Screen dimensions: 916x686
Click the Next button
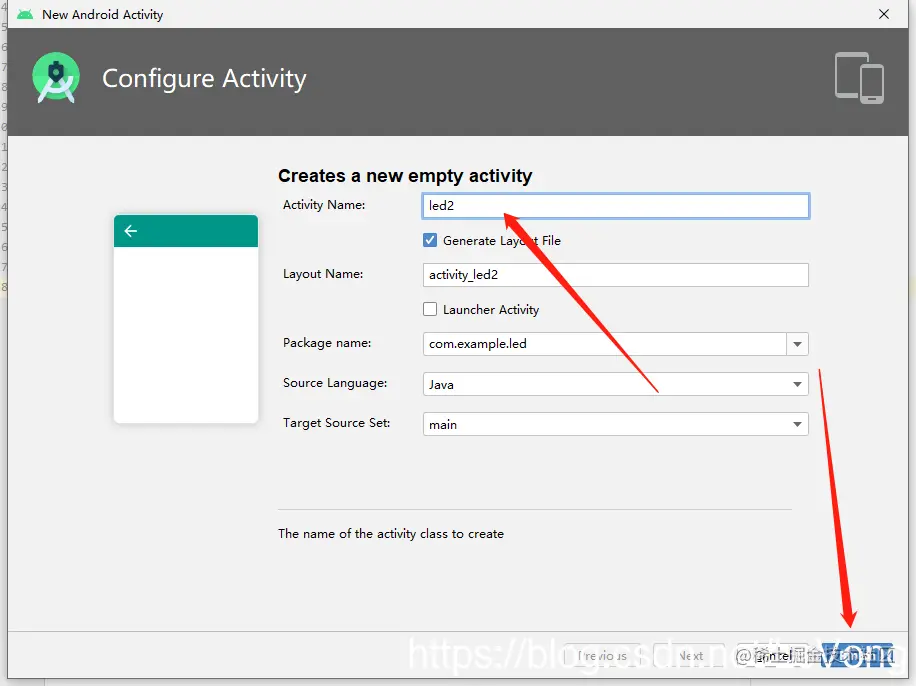pos(691,656)
